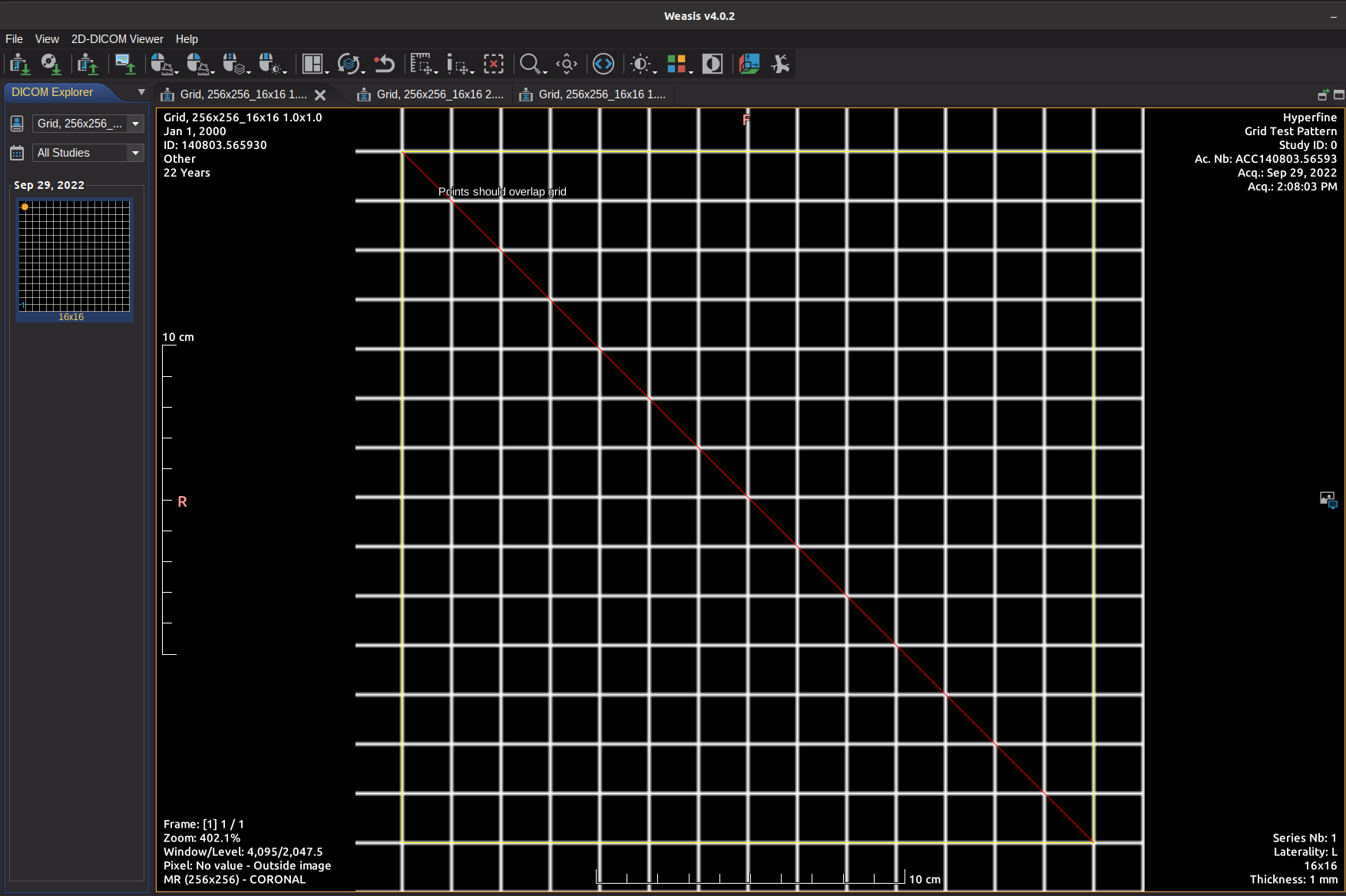
Task: Click the pan lens target icon
Action: pyautogui.click(x=567, y=64)
